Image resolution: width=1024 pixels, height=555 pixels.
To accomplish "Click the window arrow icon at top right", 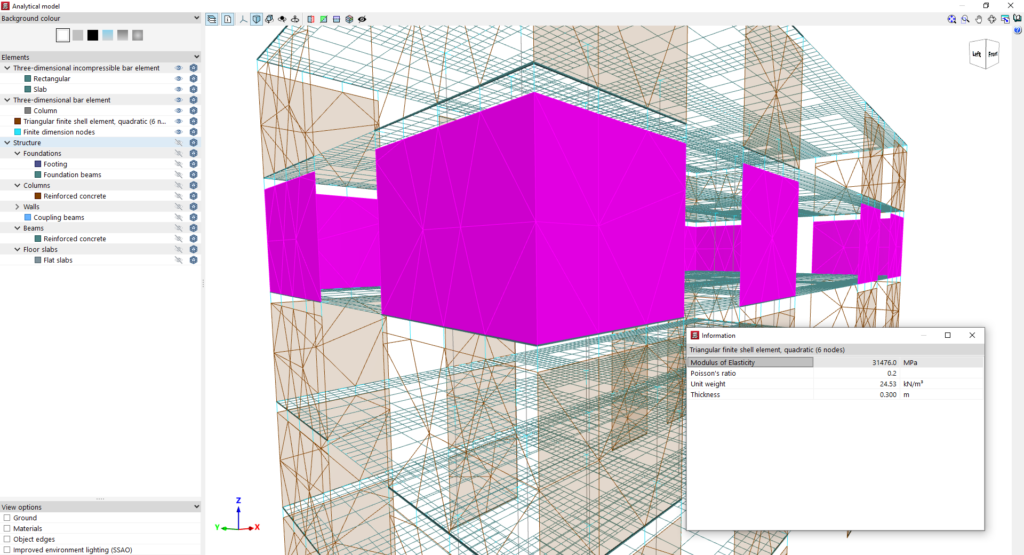I will [x=1005, y=19].
